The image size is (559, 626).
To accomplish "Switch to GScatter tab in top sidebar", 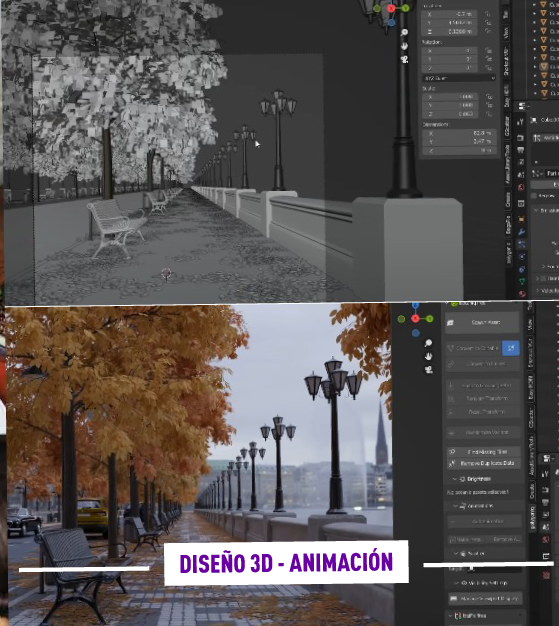I will [x=507, y=126].
